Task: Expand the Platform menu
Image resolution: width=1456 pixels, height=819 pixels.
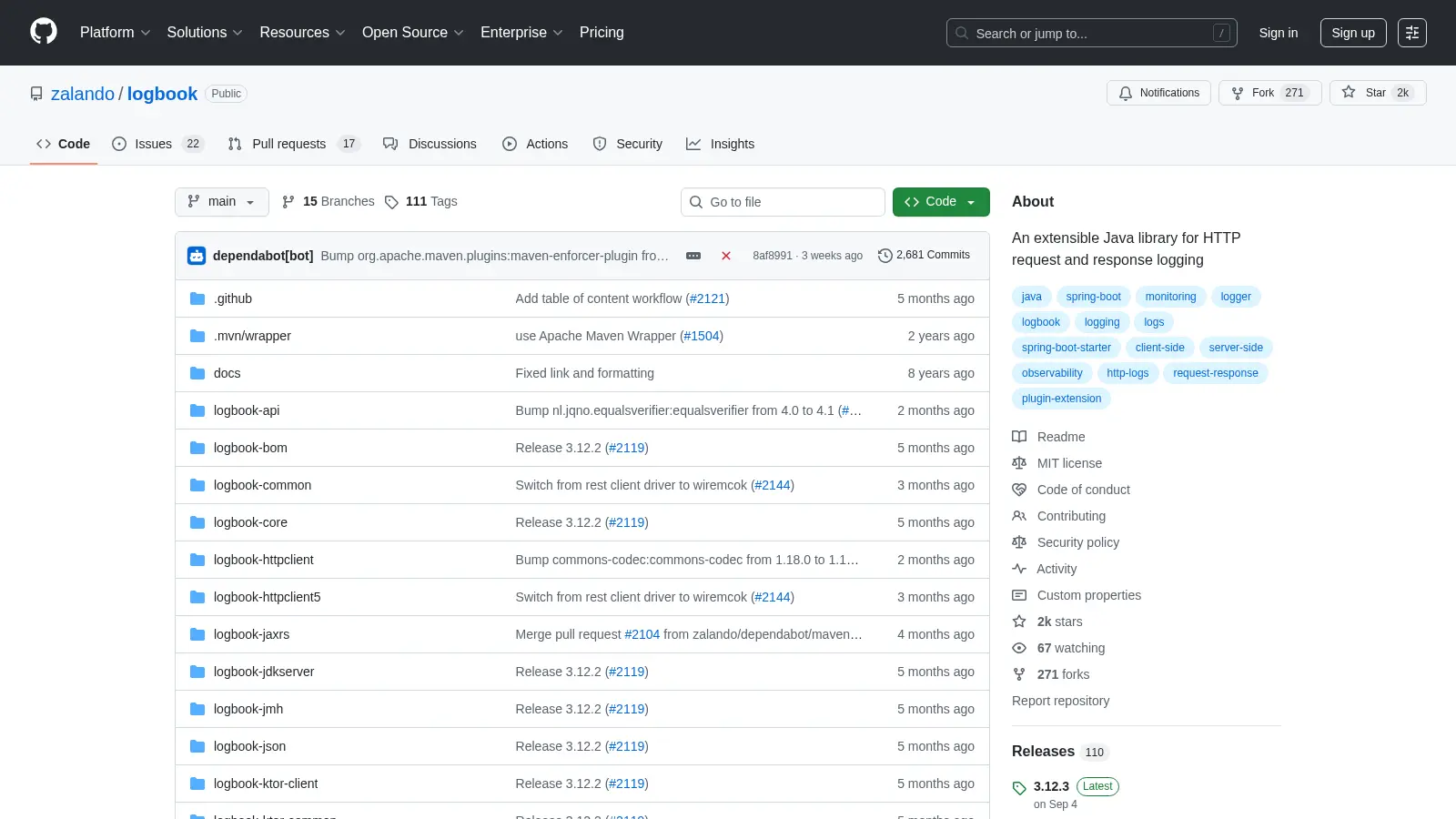Action: 115,33
